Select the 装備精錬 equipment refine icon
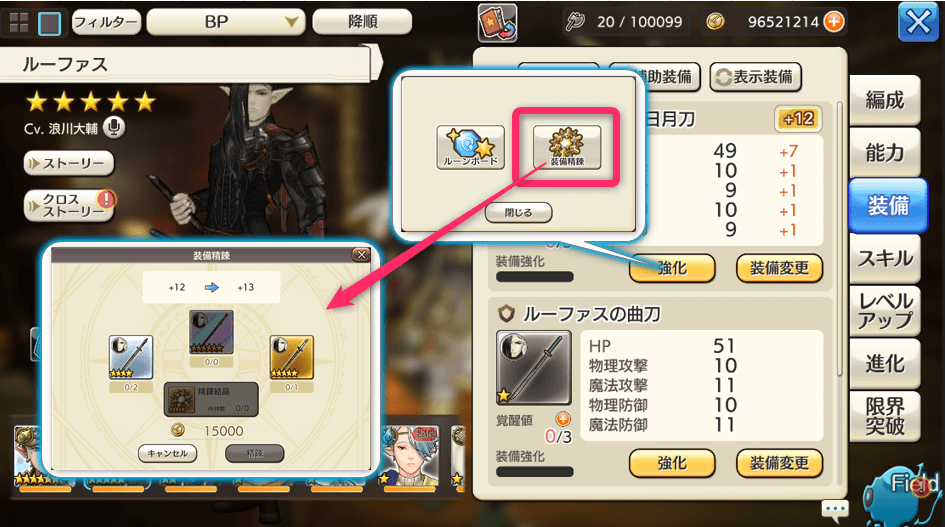Screen dimensions: 945x527 (x=567, y=147)
